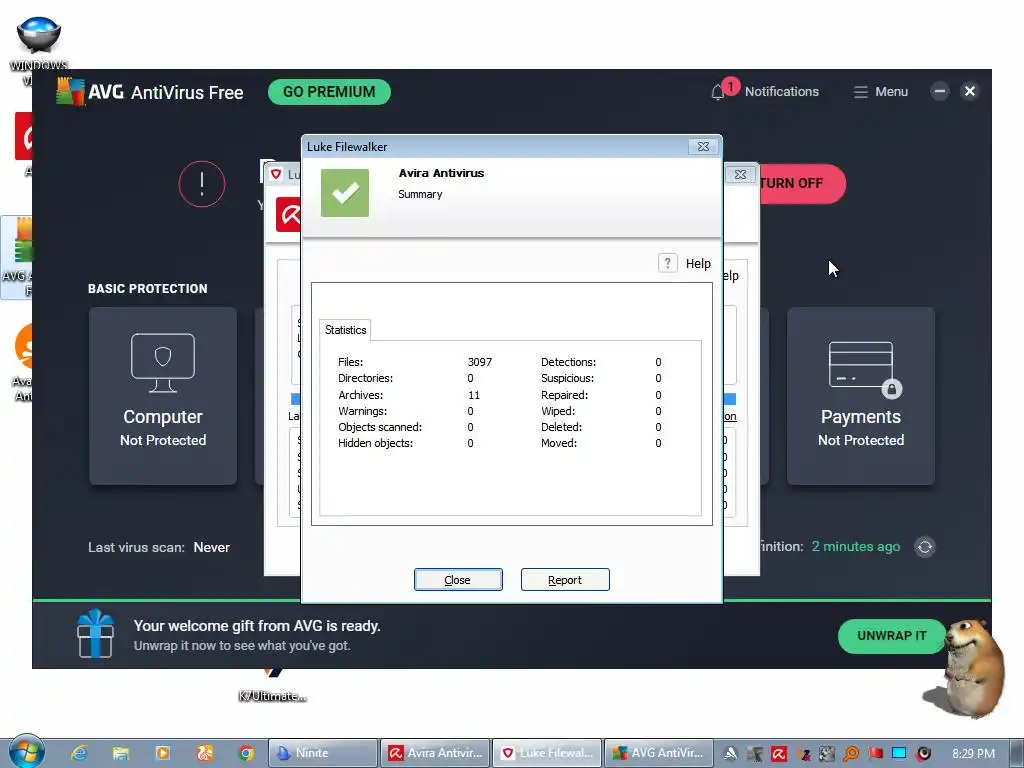The image size is (1024, 768).
Task: Click the Archives value 11
Action: 474,395
